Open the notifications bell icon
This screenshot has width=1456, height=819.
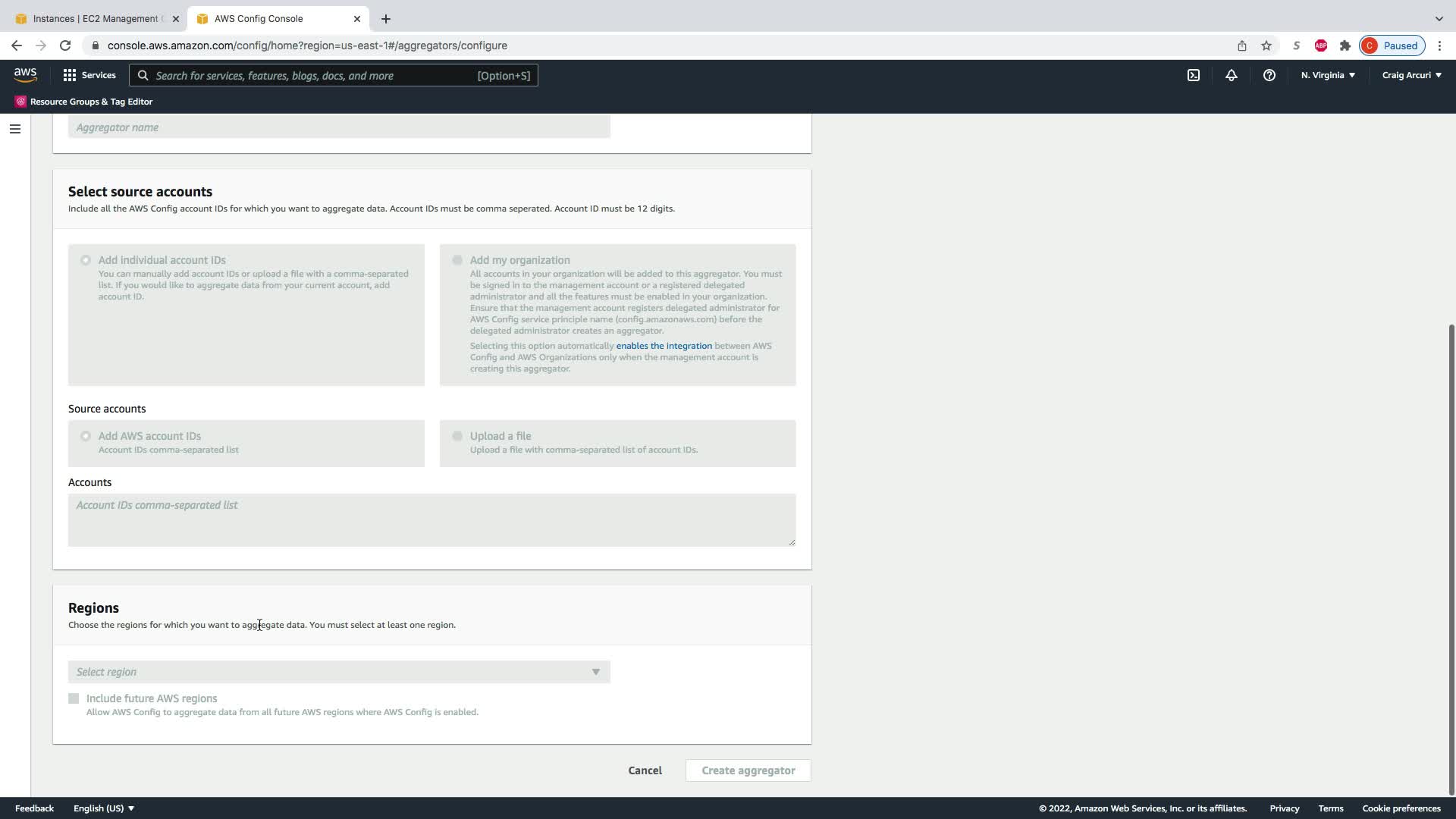click(x=1231, y=75)
